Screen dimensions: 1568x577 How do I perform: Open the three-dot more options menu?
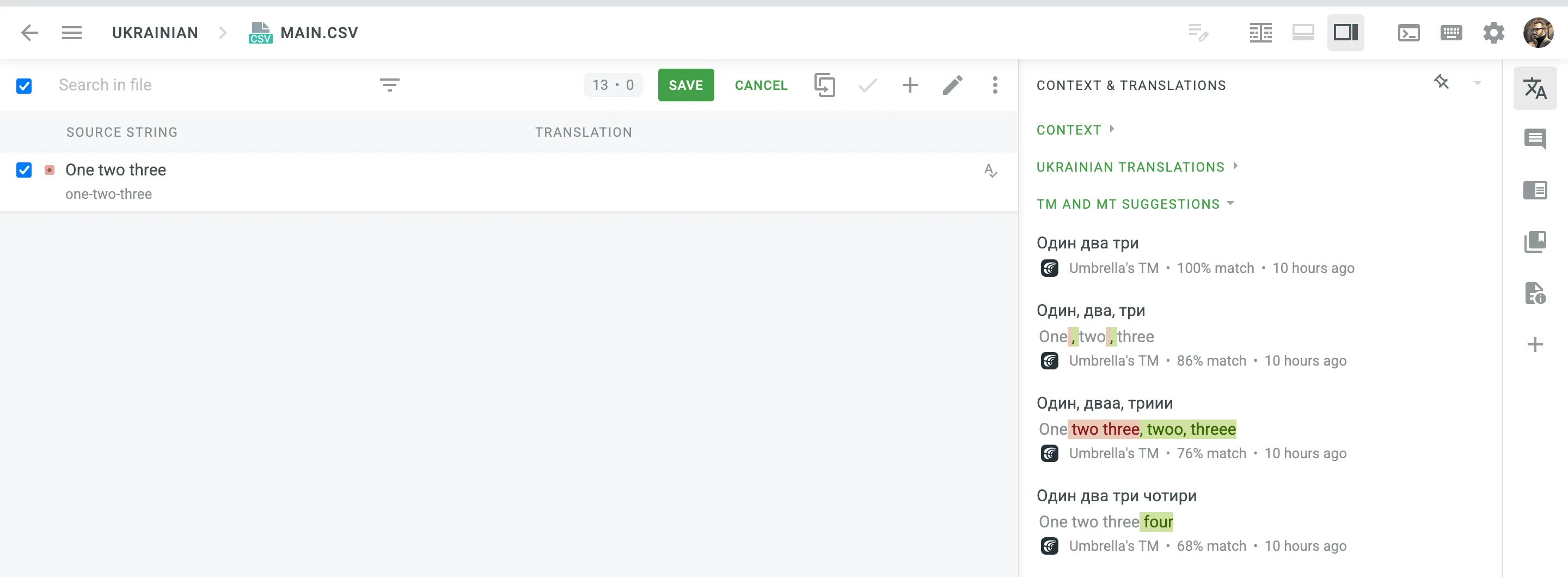point(995,84)
